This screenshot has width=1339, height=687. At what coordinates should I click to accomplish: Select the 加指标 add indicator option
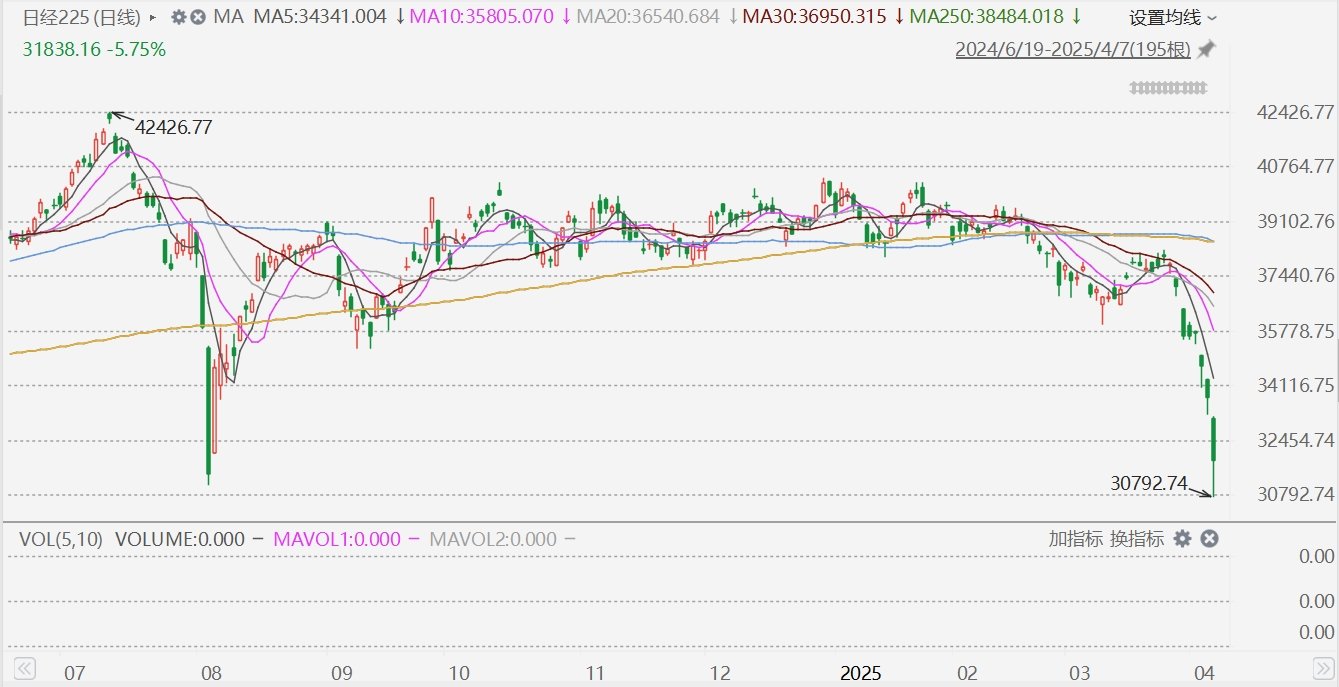(1076, 539)
